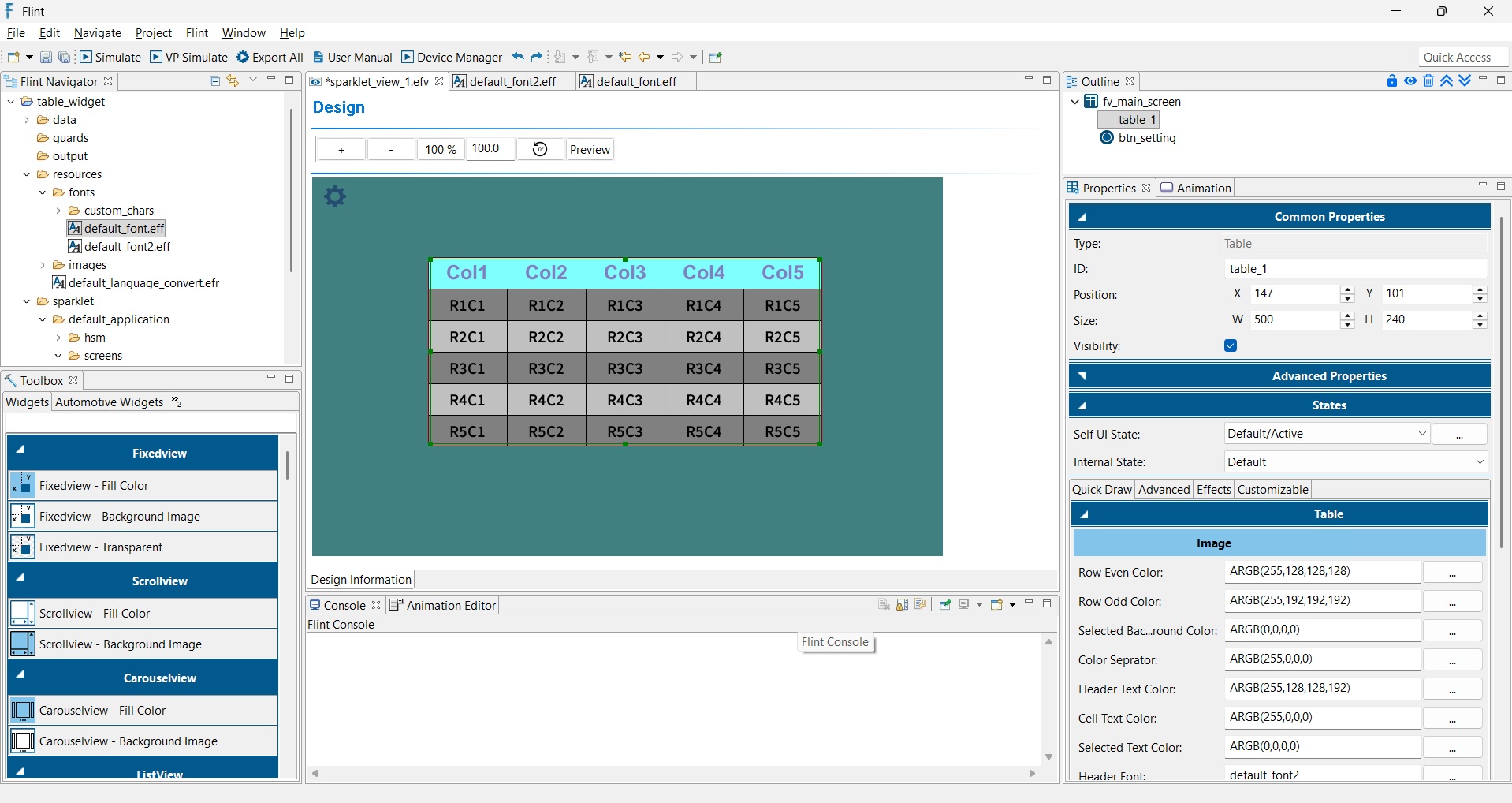Open color picker for Header Text Color
Viewport: 1512px width, 803px height.
pyautogui.click(x=1452, y=689)
